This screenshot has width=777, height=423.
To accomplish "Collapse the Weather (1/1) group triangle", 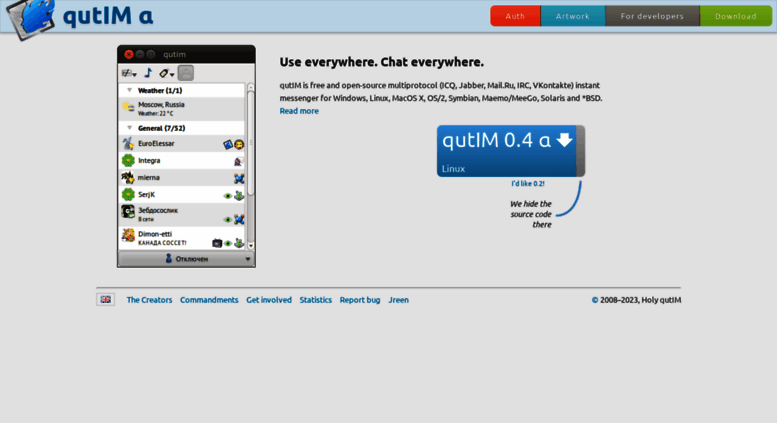I will coord(129,90).
